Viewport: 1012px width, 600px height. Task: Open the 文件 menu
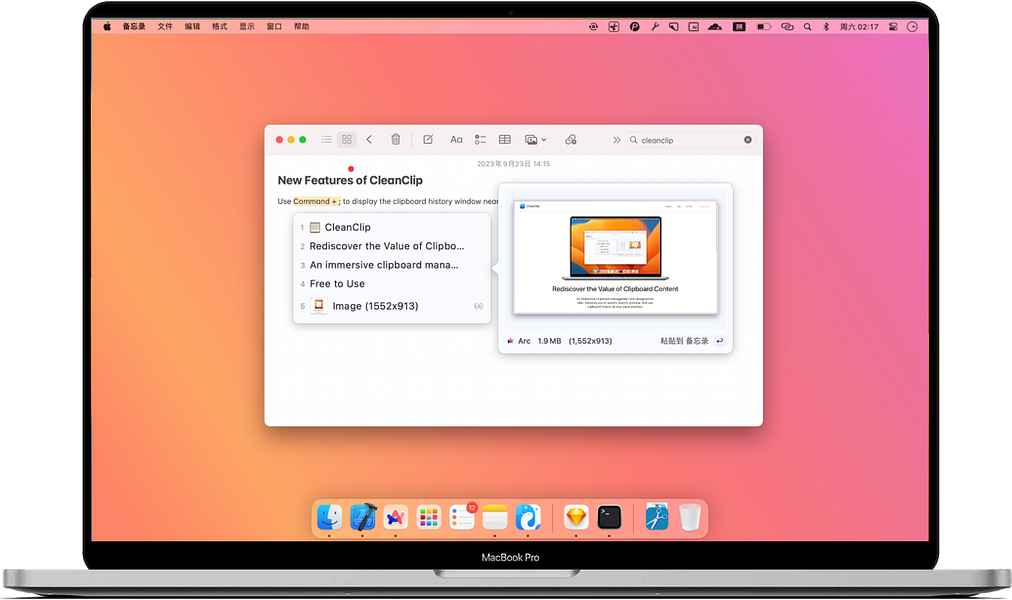(x=165, y=26)
